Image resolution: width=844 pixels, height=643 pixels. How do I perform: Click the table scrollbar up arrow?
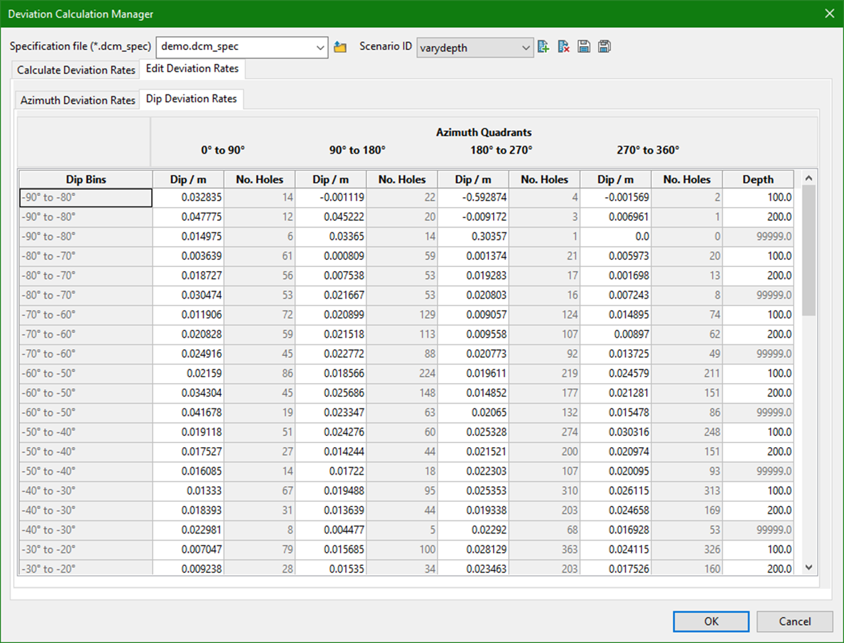click(809, 179)
